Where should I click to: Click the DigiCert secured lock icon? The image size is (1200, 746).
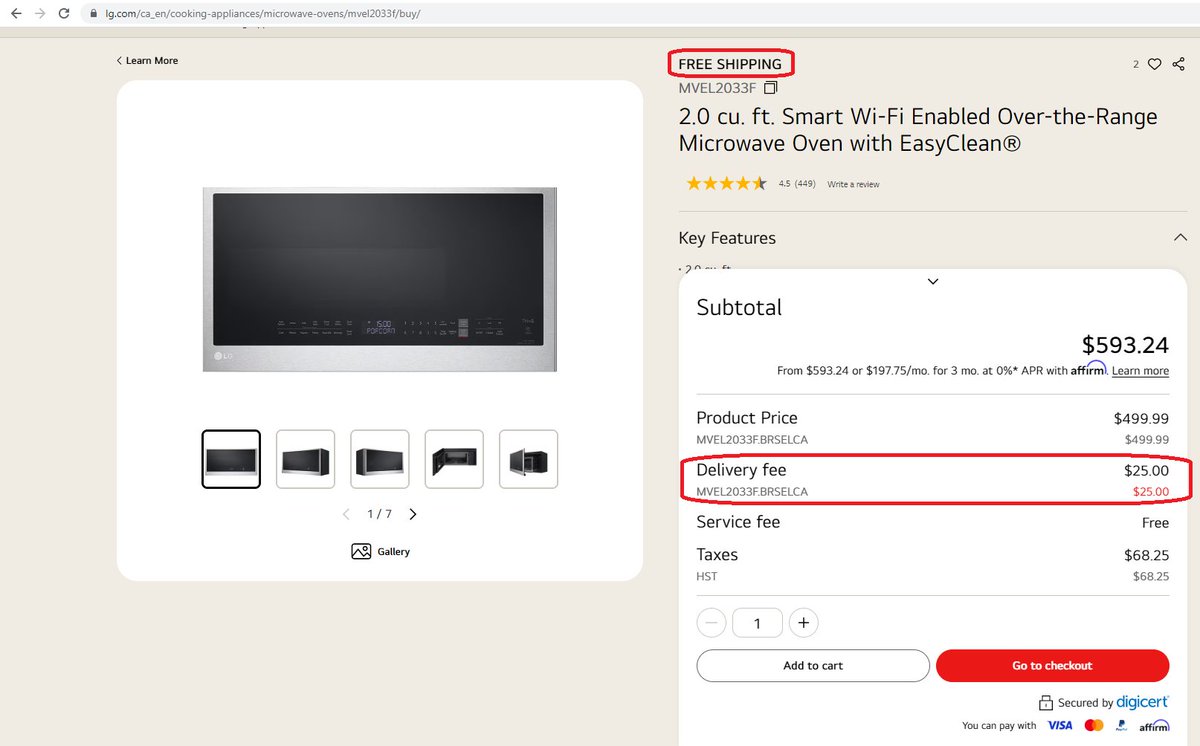click(1046, 703)
